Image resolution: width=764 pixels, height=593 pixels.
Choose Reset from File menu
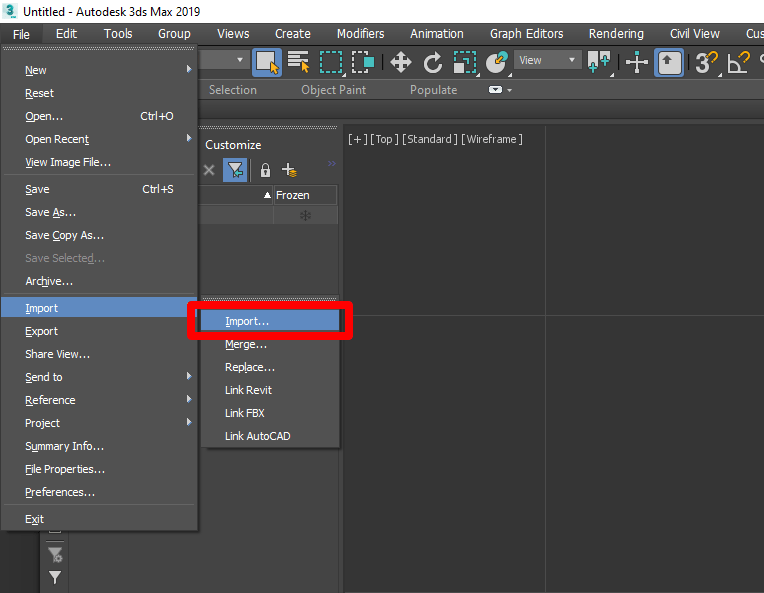pyautogui.click(x=99, y=93)
